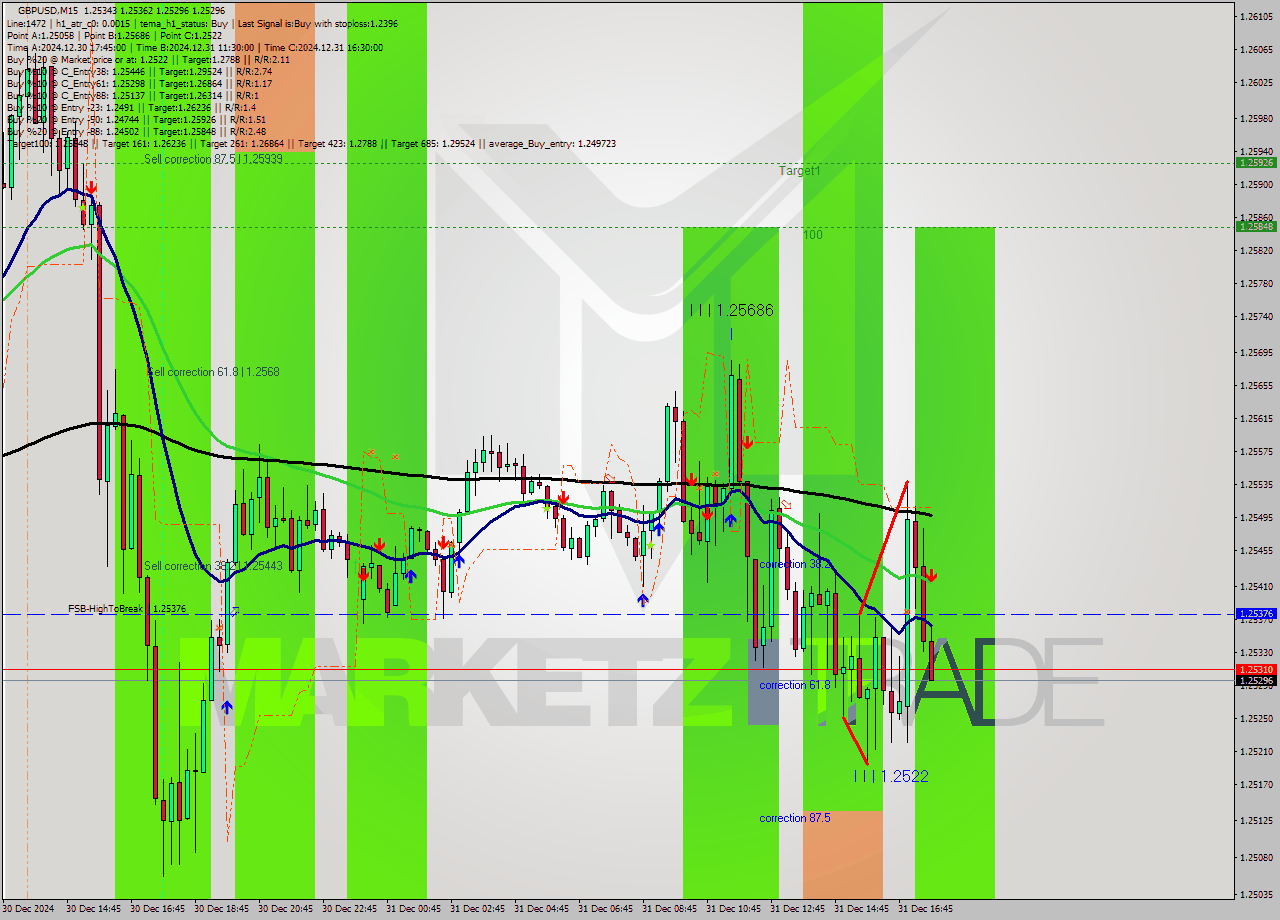The width and height of the screenshot is (1280, 920).
Task: Click the '30 Dec 2024' time axis label
Action: click(30, 909)
